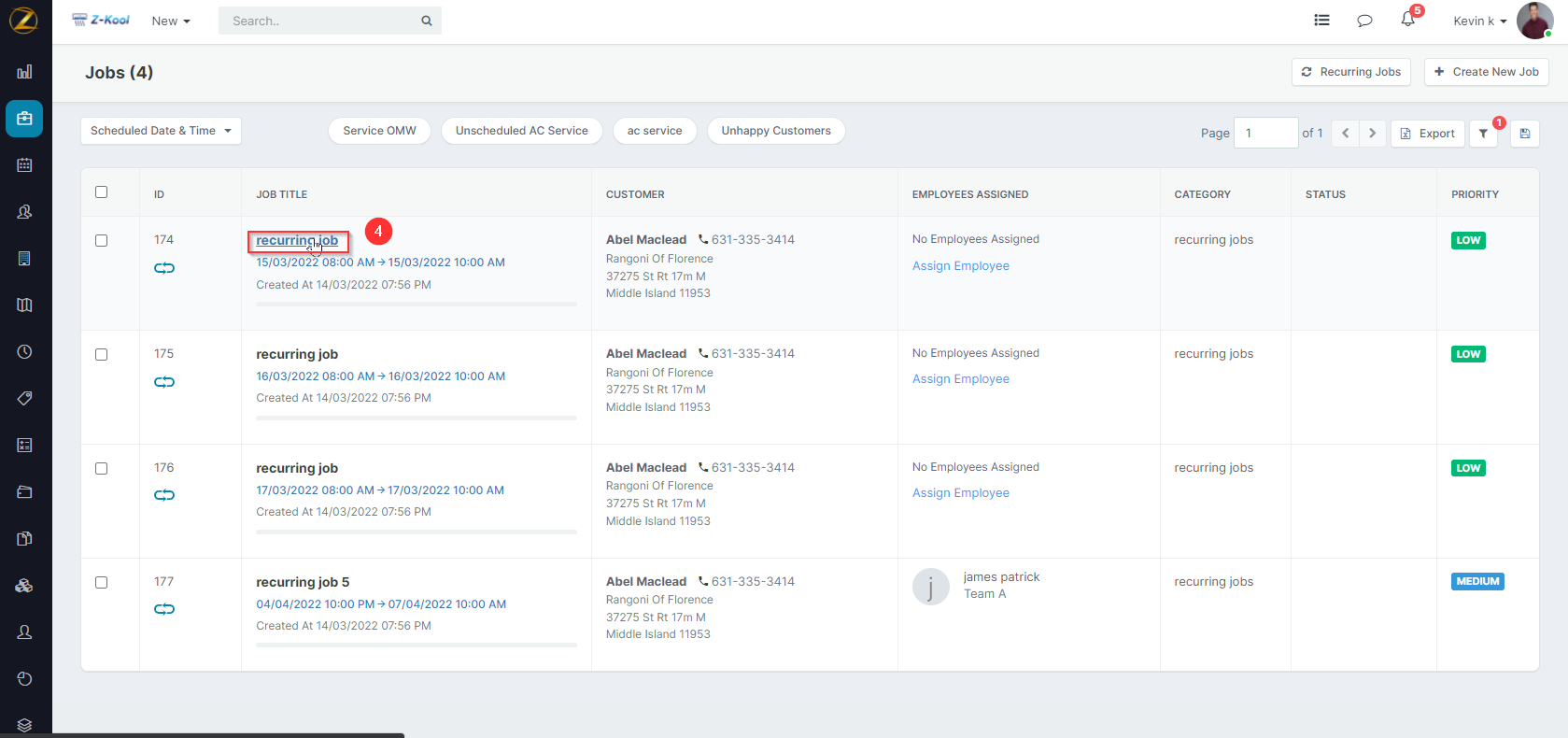Click the page number input field
1568x738 pixels.
point(1264,134)
